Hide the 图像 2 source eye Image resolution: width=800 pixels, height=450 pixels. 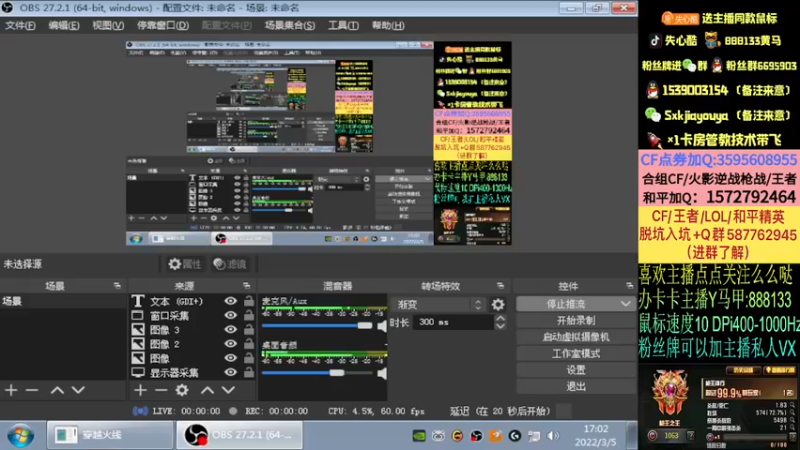pyautogui.click(x=231, y=344)
